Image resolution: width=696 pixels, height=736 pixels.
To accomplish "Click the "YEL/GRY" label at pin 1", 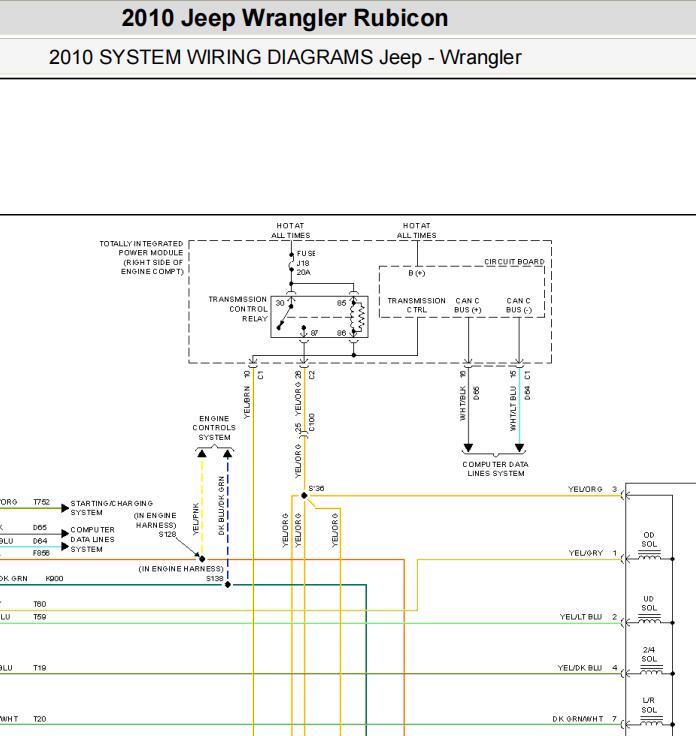I will [585, 553].
